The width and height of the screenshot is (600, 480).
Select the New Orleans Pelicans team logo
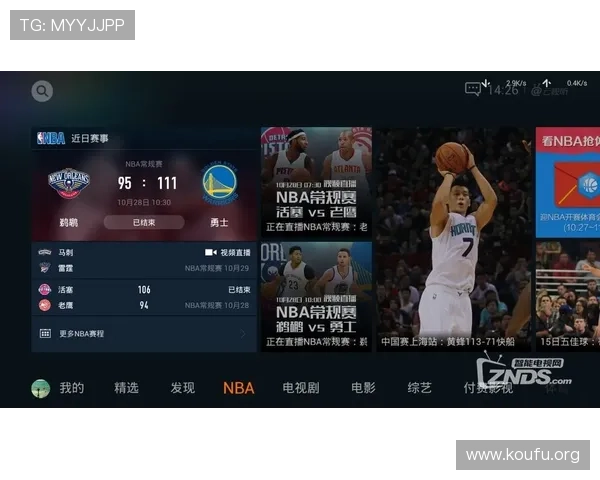pos(69,183)
